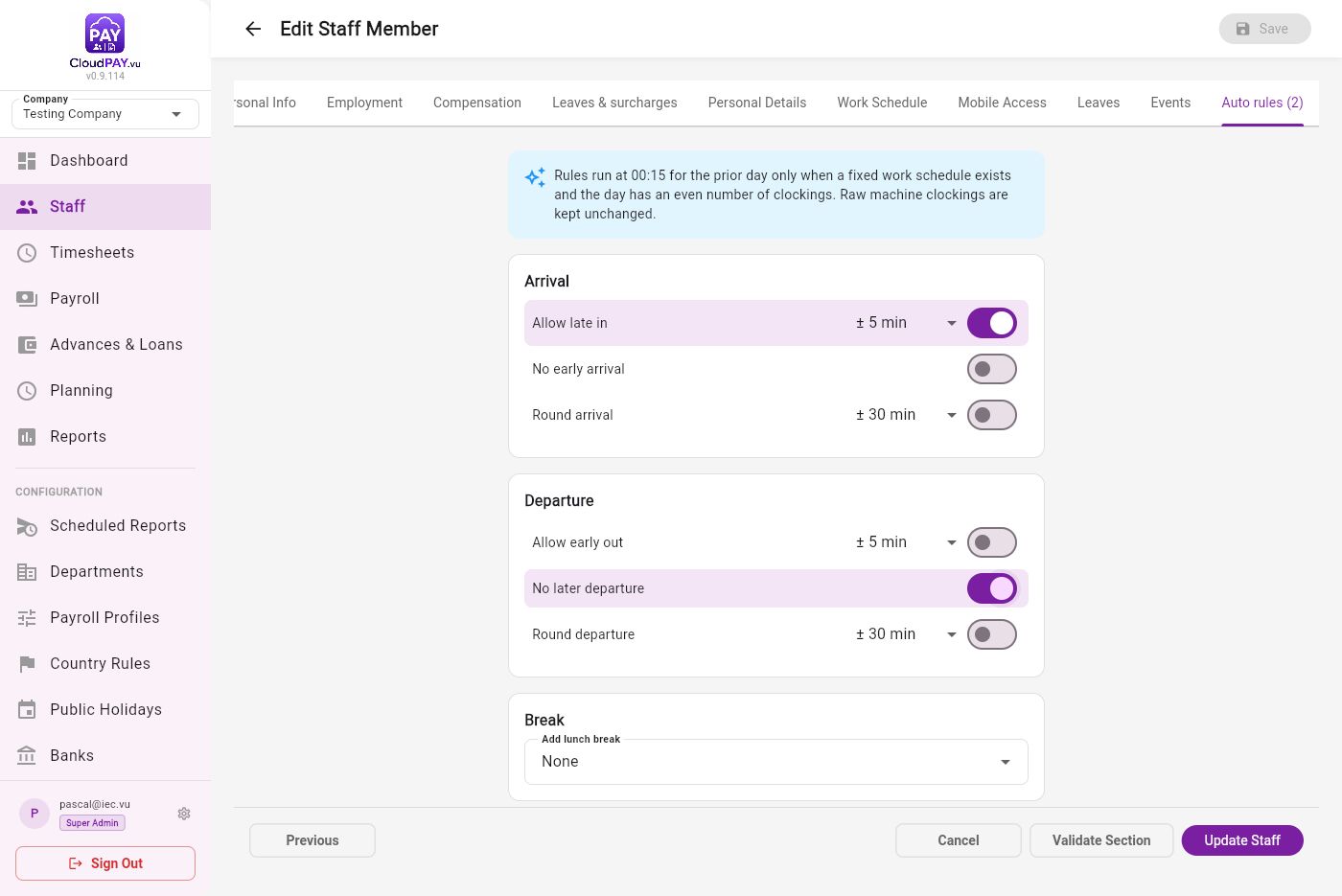Click the Public Holidays calendar icon

27,710
